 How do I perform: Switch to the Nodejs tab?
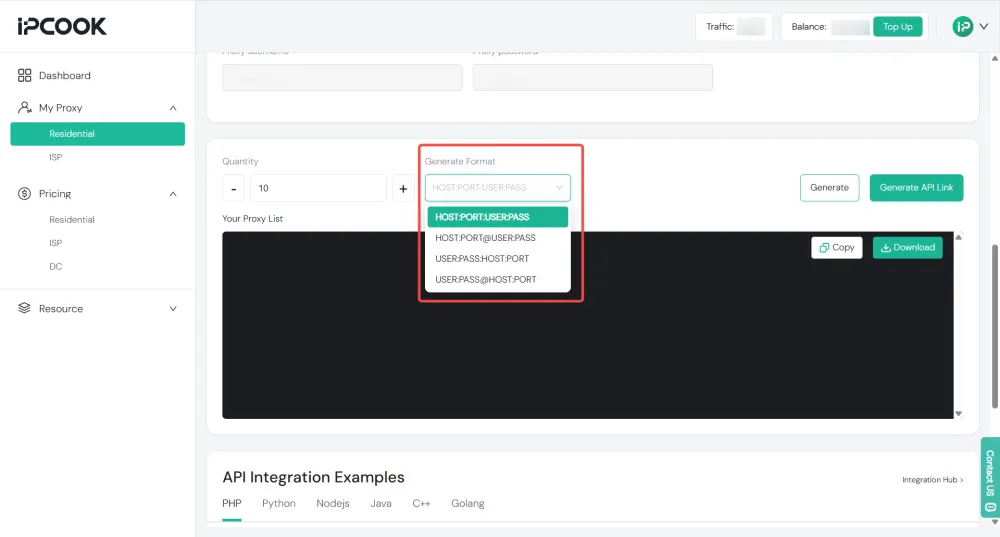click(x=333, y=503)
